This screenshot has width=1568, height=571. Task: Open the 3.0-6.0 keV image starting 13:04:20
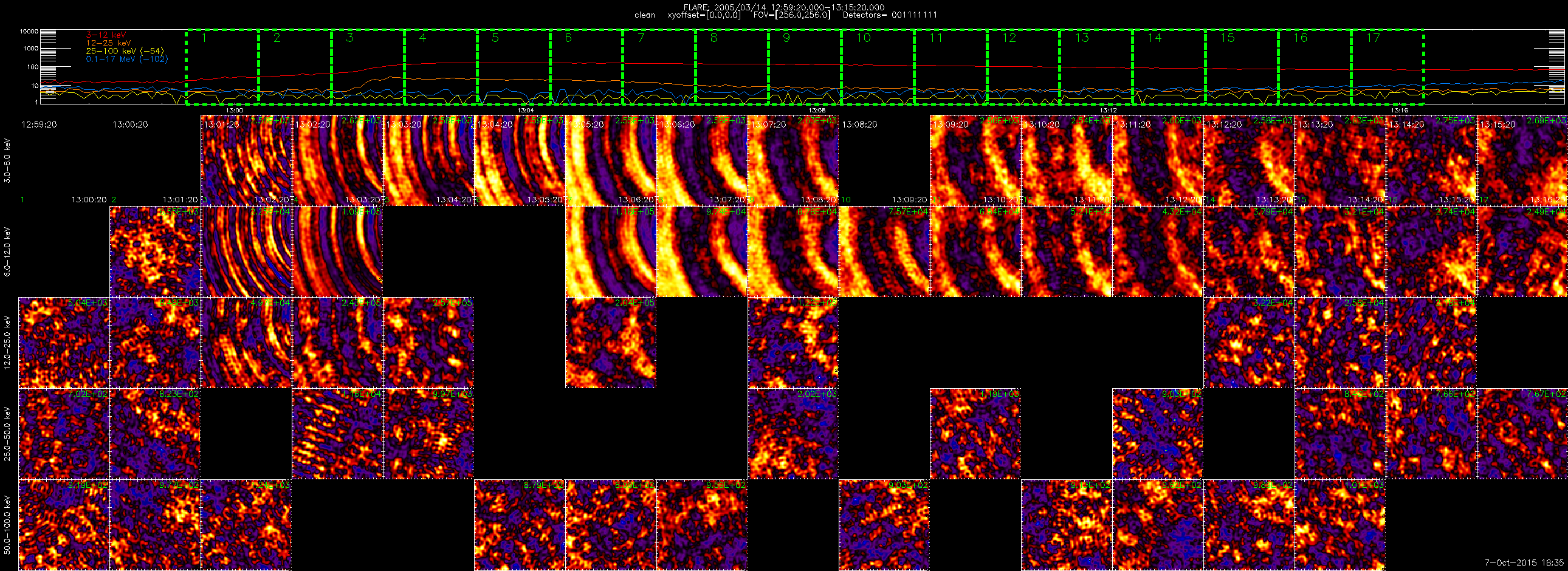pos(520,160)
